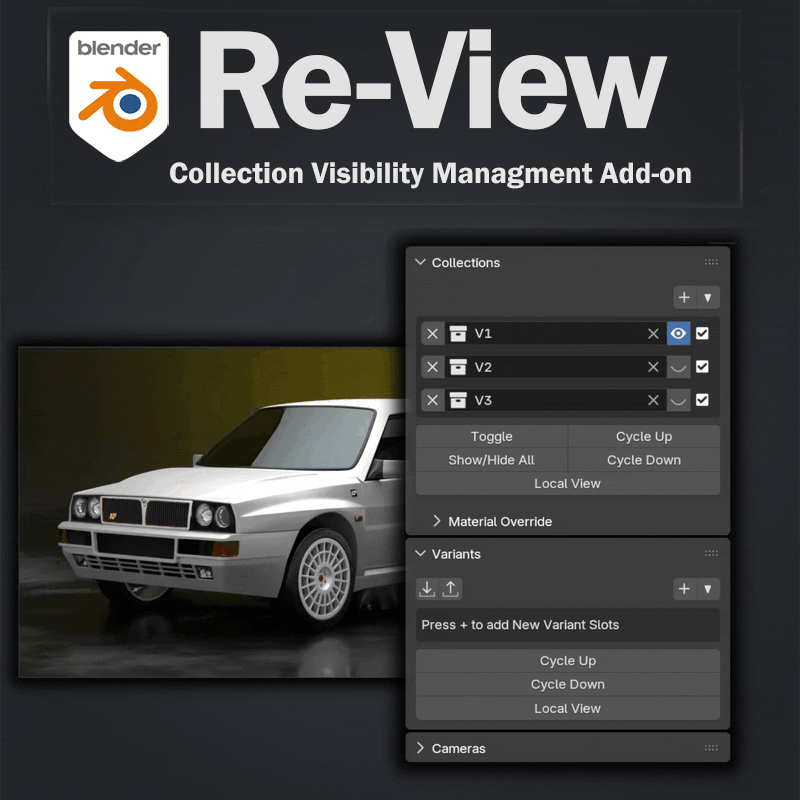Select the V1 collection name field
This screenshot has height=800, width=800.
556,334
